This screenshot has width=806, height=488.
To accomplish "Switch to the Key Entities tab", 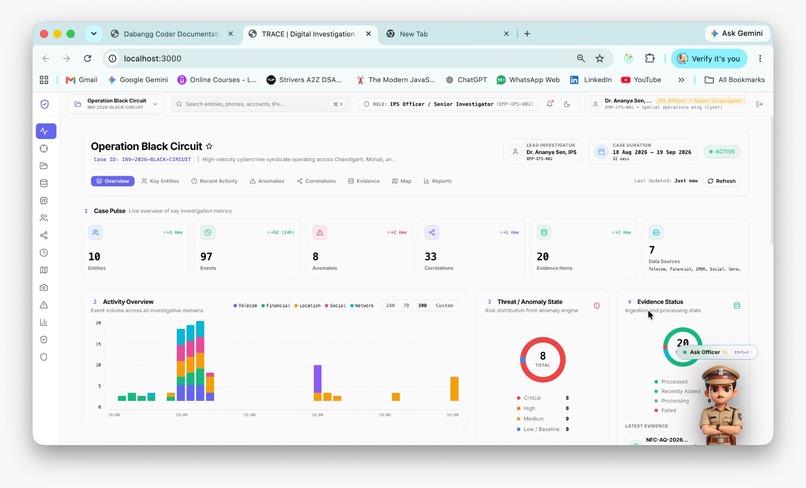I will click(x=160, y=181).
